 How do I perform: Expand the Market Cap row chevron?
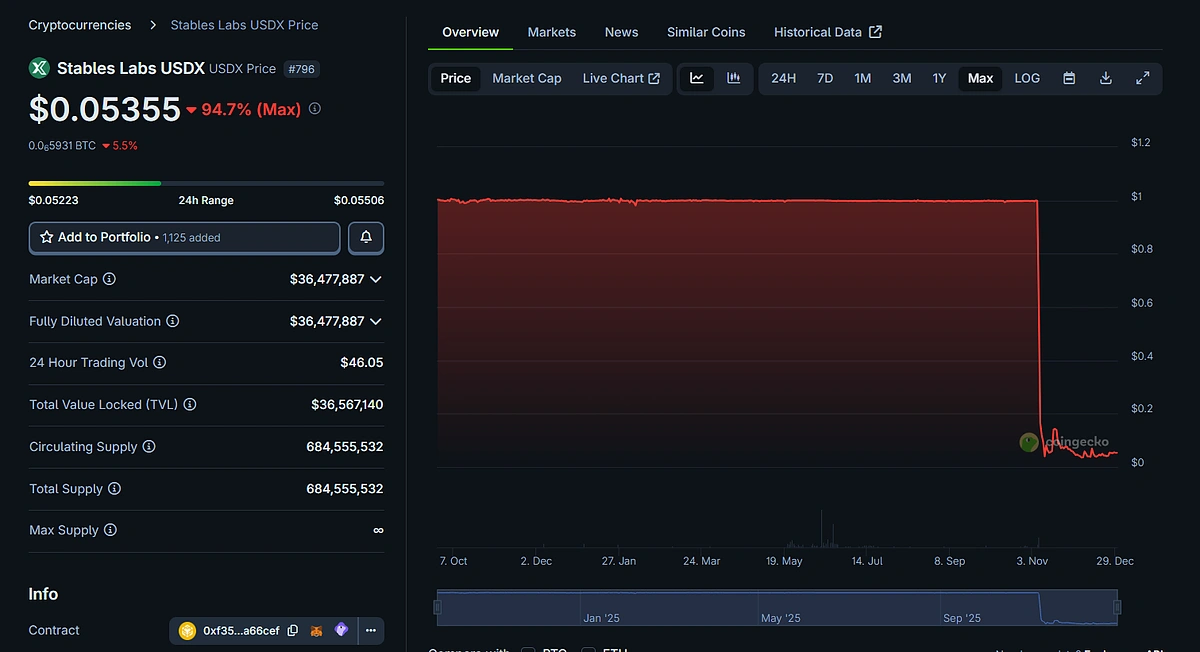[374, 279]
